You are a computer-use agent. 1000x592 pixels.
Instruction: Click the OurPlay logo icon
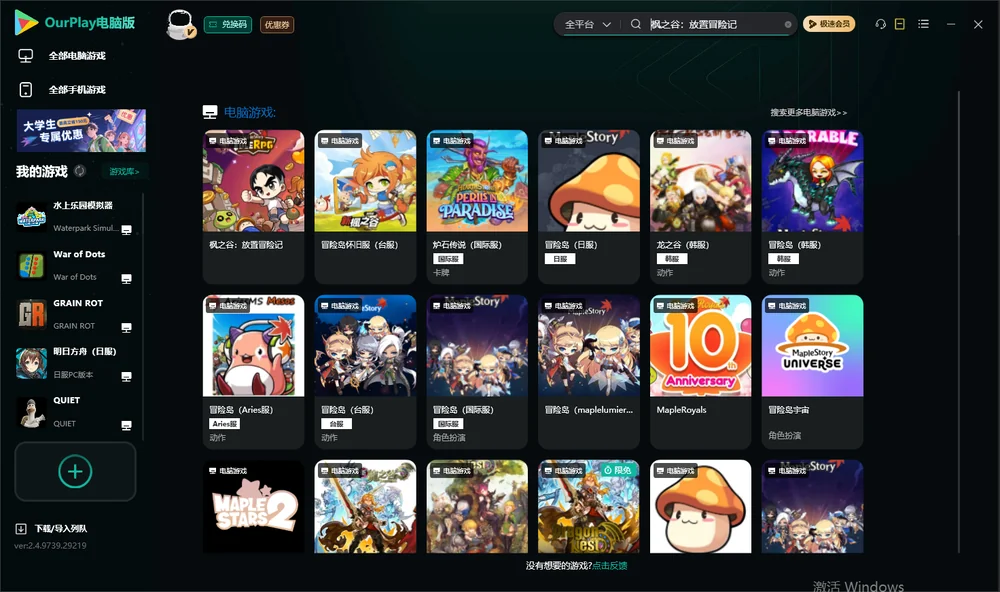pyautogui.click(x=26, y=23)
